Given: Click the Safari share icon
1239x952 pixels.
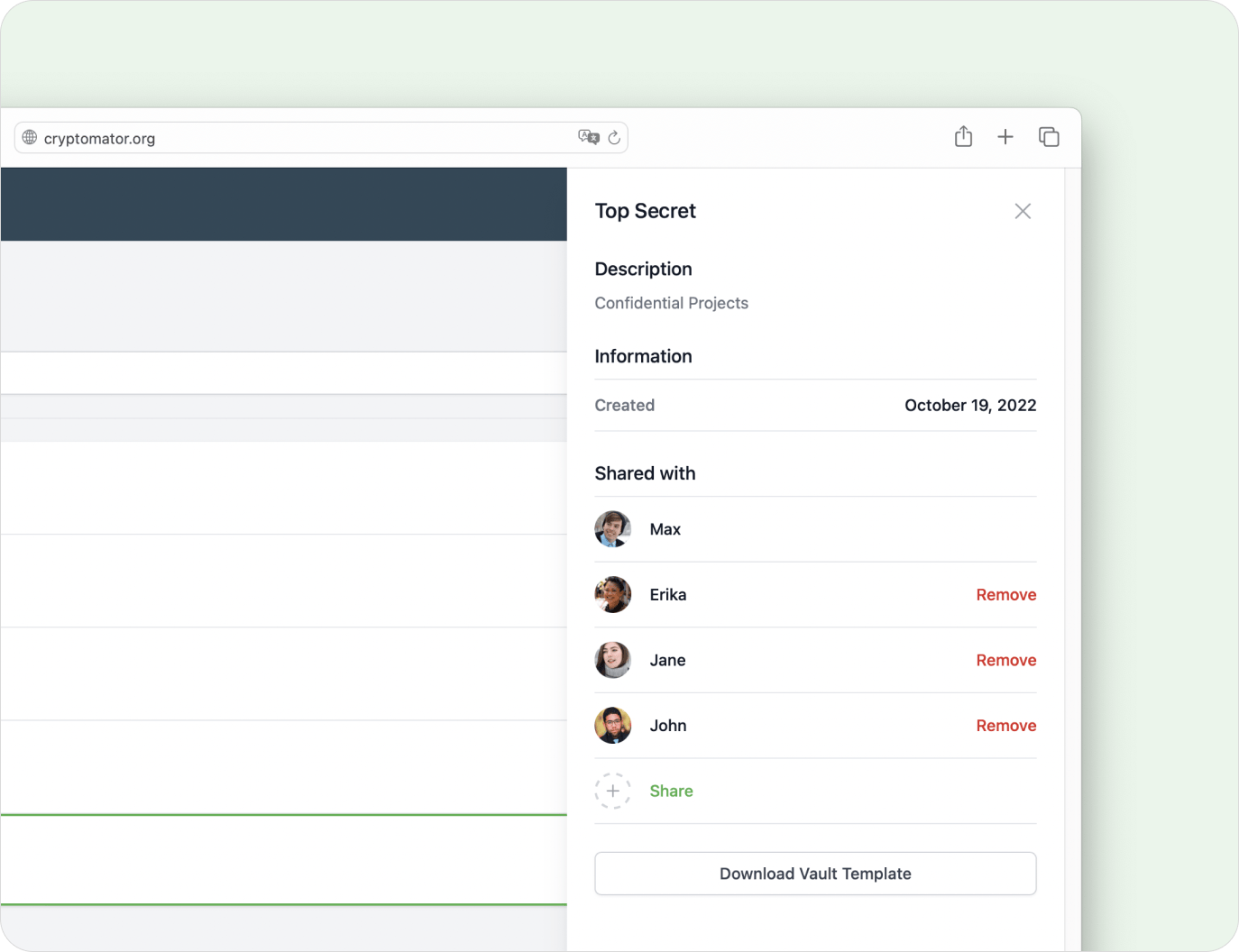Looking at the screenshot, I should [963, 136].
